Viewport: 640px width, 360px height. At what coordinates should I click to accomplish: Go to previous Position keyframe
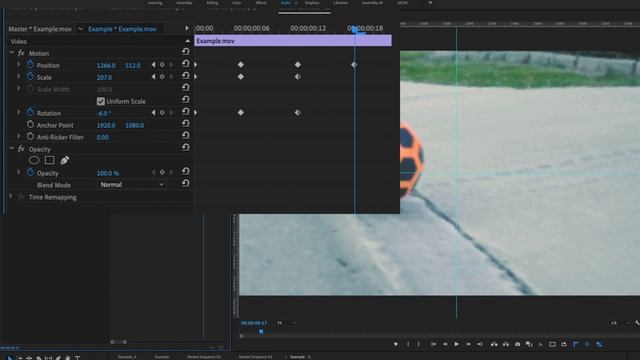click(x=153, y=65)
